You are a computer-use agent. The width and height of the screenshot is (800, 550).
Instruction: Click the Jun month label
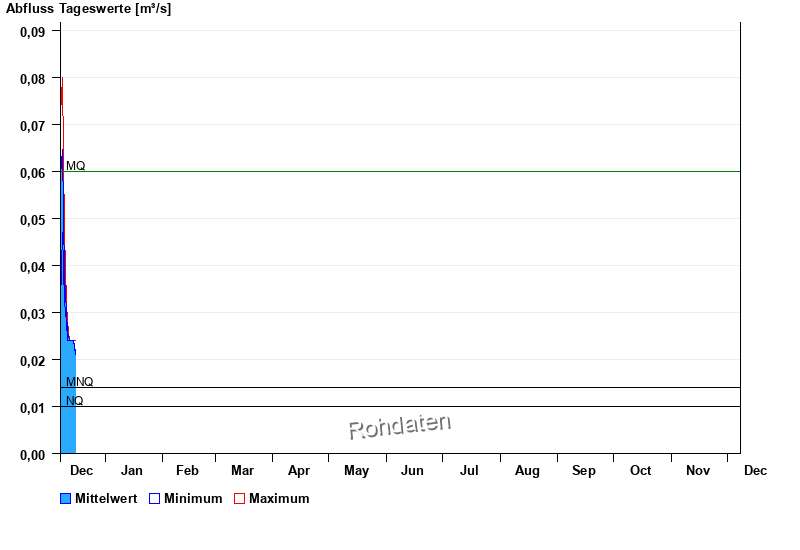tap(412, 470)
